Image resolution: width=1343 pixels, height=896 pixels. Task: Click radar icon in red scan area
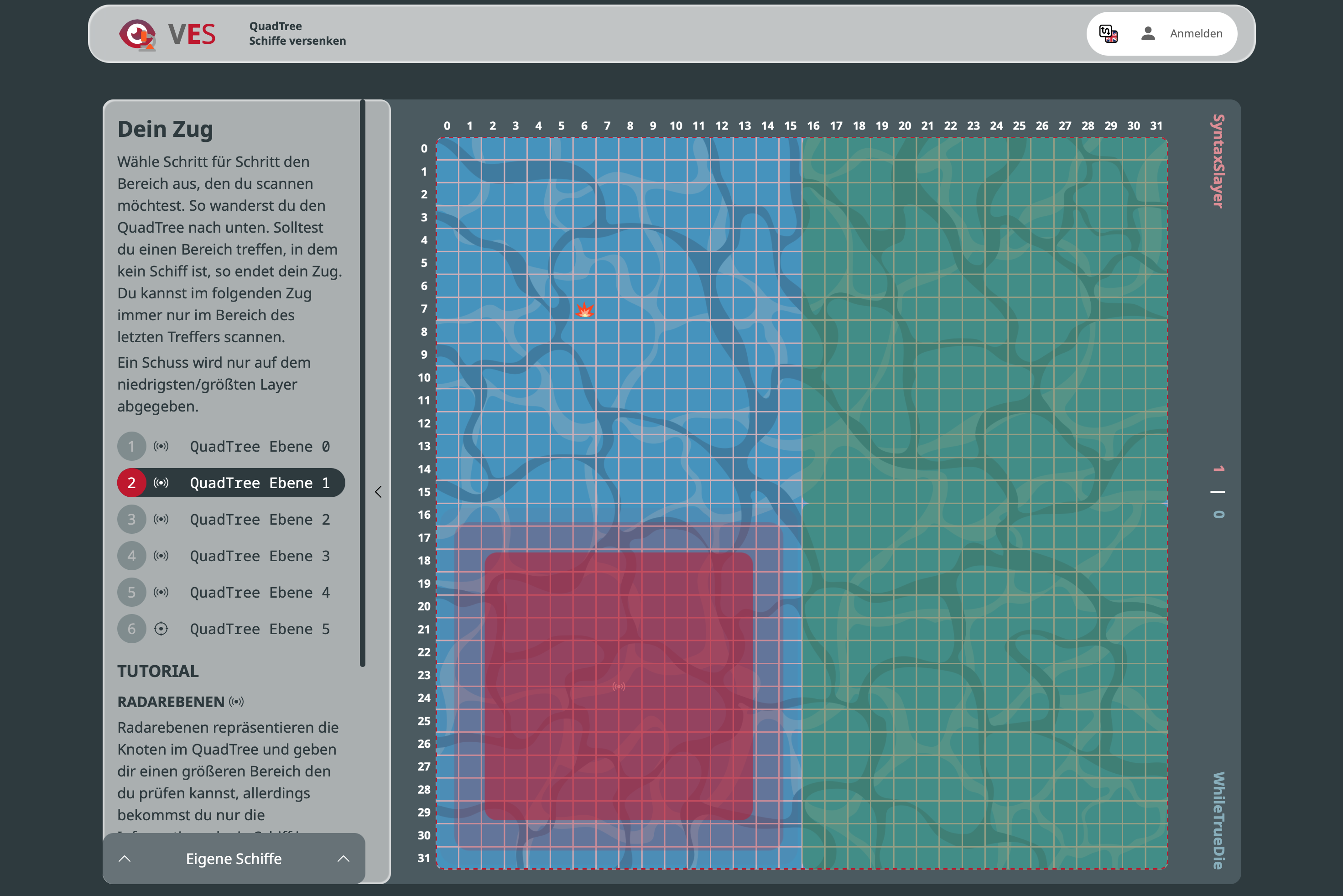pyautogui.click(x=619, y=686)
